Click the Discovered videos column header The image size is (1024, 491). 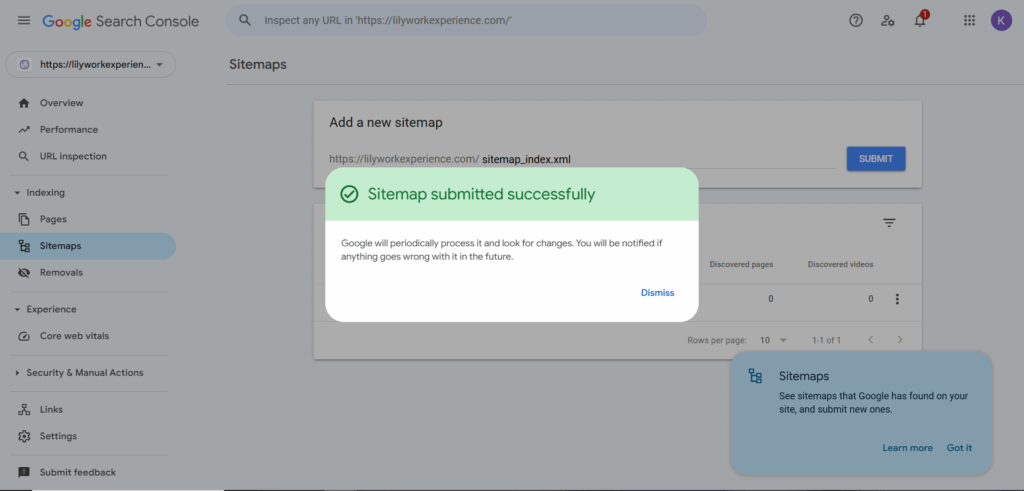tap(840, 264)
